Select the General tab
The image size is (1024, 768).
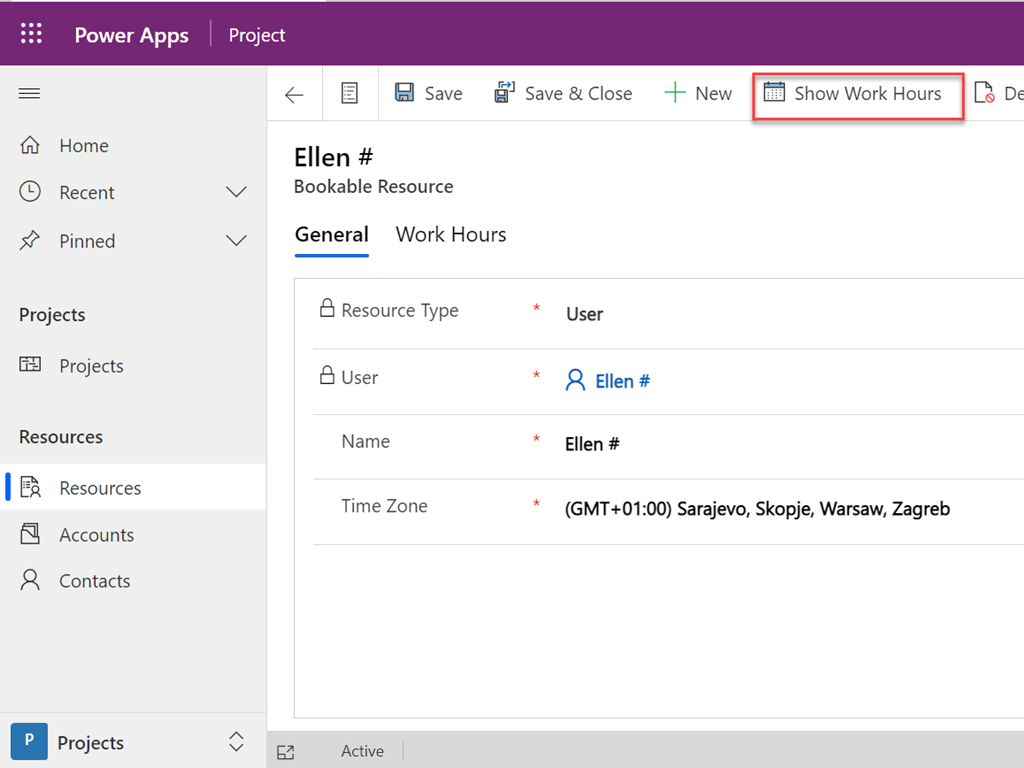coord(332,235)
